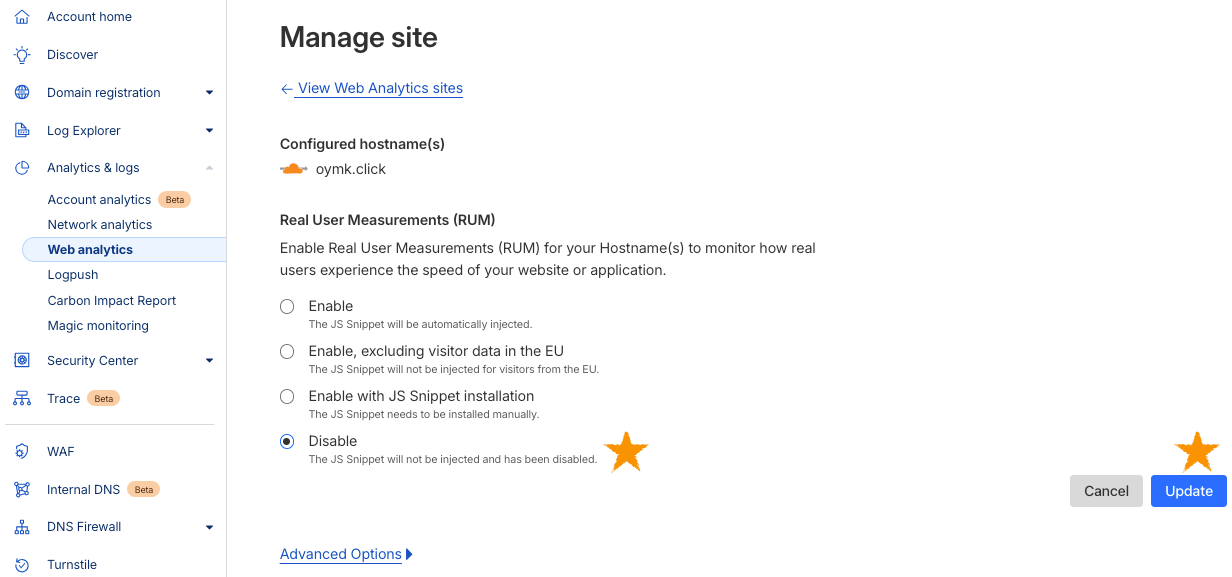This screenshot has height=577, width=1232.
Task: Click the Trace network icon
Action: click(x=22, y=399)
